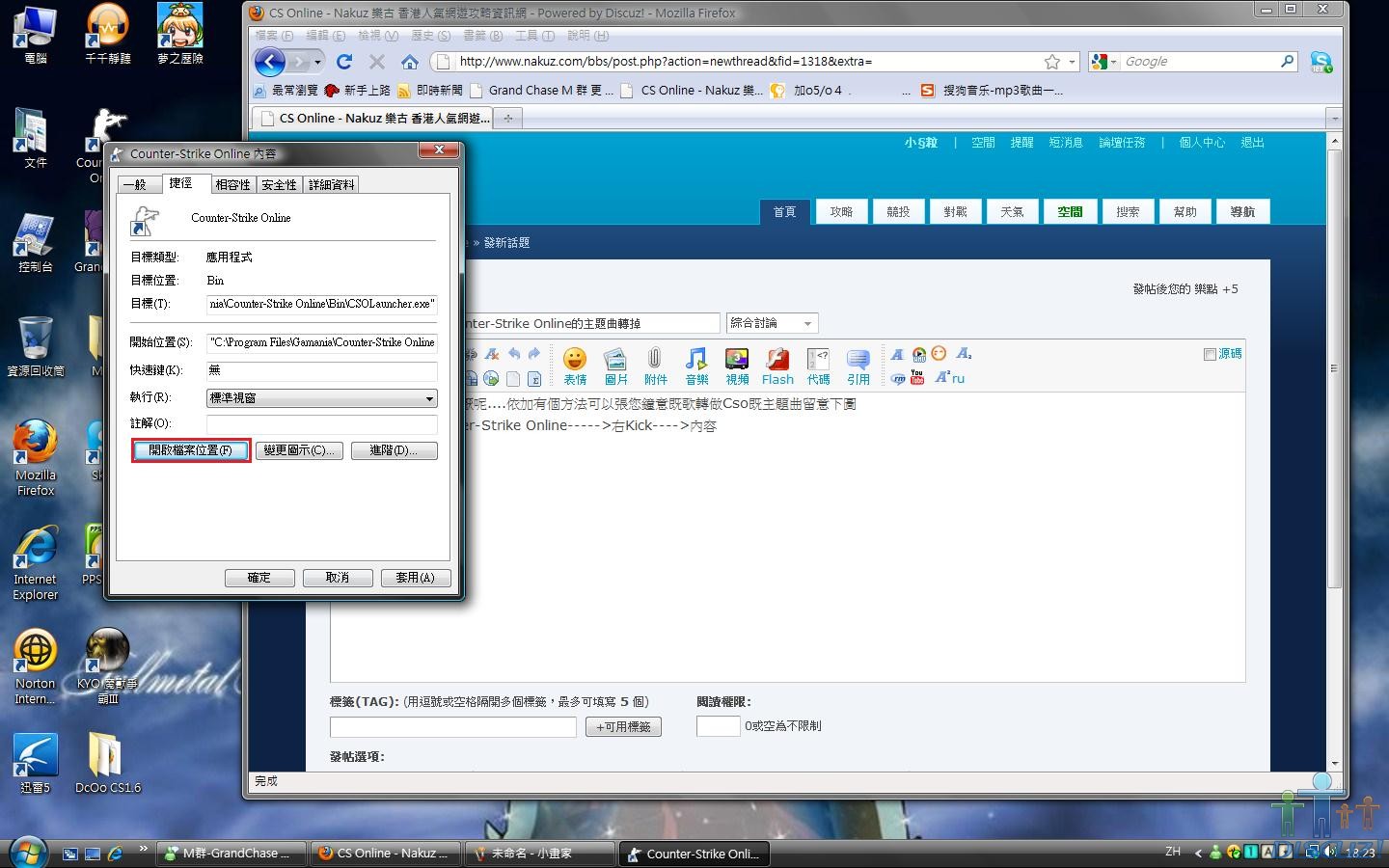
Task: Open the 攻略 navigation tab on the site
Action: click(841, 212)
